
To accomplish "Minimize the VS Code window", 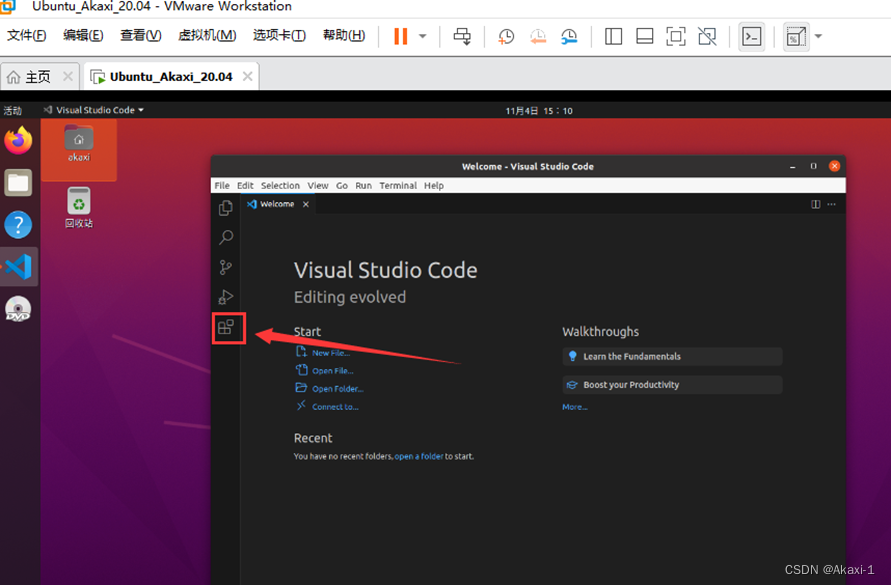I will pos(792,167).
